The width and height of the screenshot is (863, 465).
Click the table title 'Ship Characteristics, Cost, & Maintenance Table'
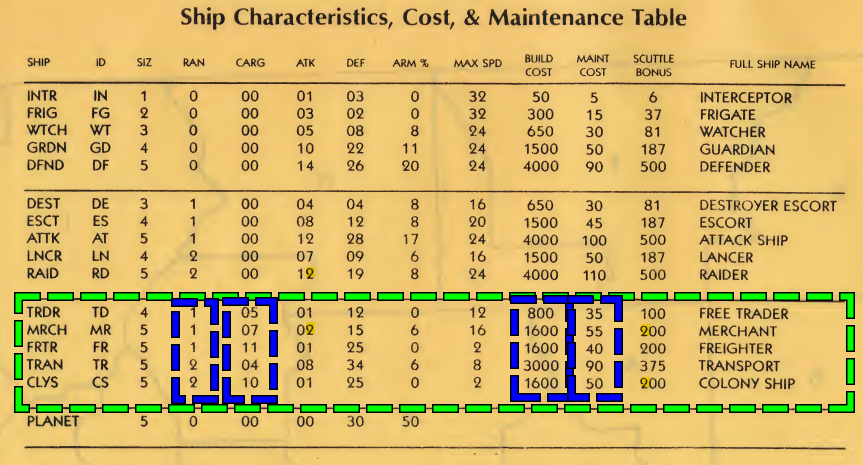pyautogui.click(x=433, y=18)
